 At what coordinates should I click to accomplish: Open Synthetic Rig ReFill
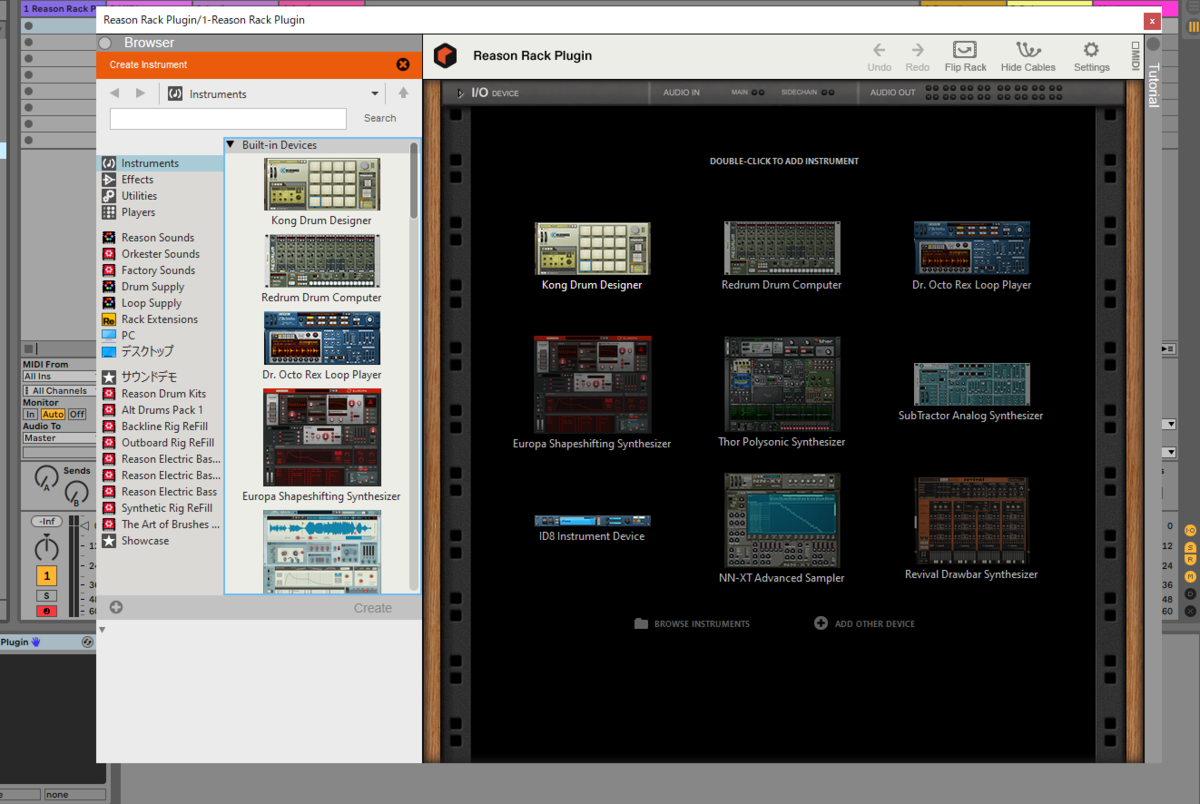pos(160,508)
